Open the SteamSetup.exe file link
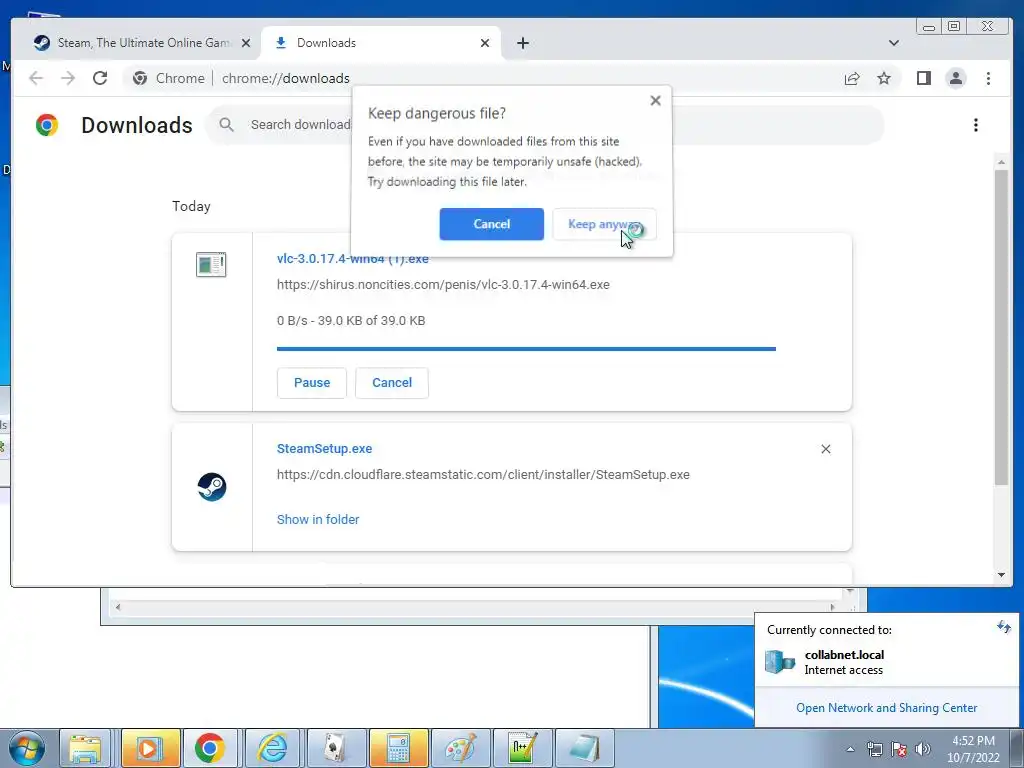The image size is (1024, 768). click(x=325, y=449)
